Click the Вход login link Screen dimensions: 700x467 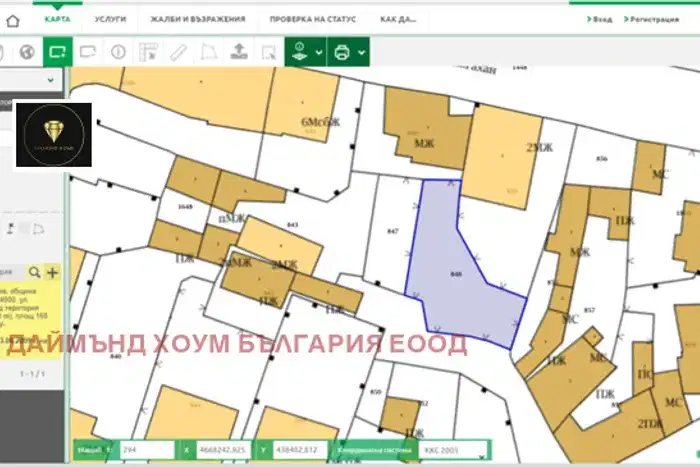click(x=600, y=19)
